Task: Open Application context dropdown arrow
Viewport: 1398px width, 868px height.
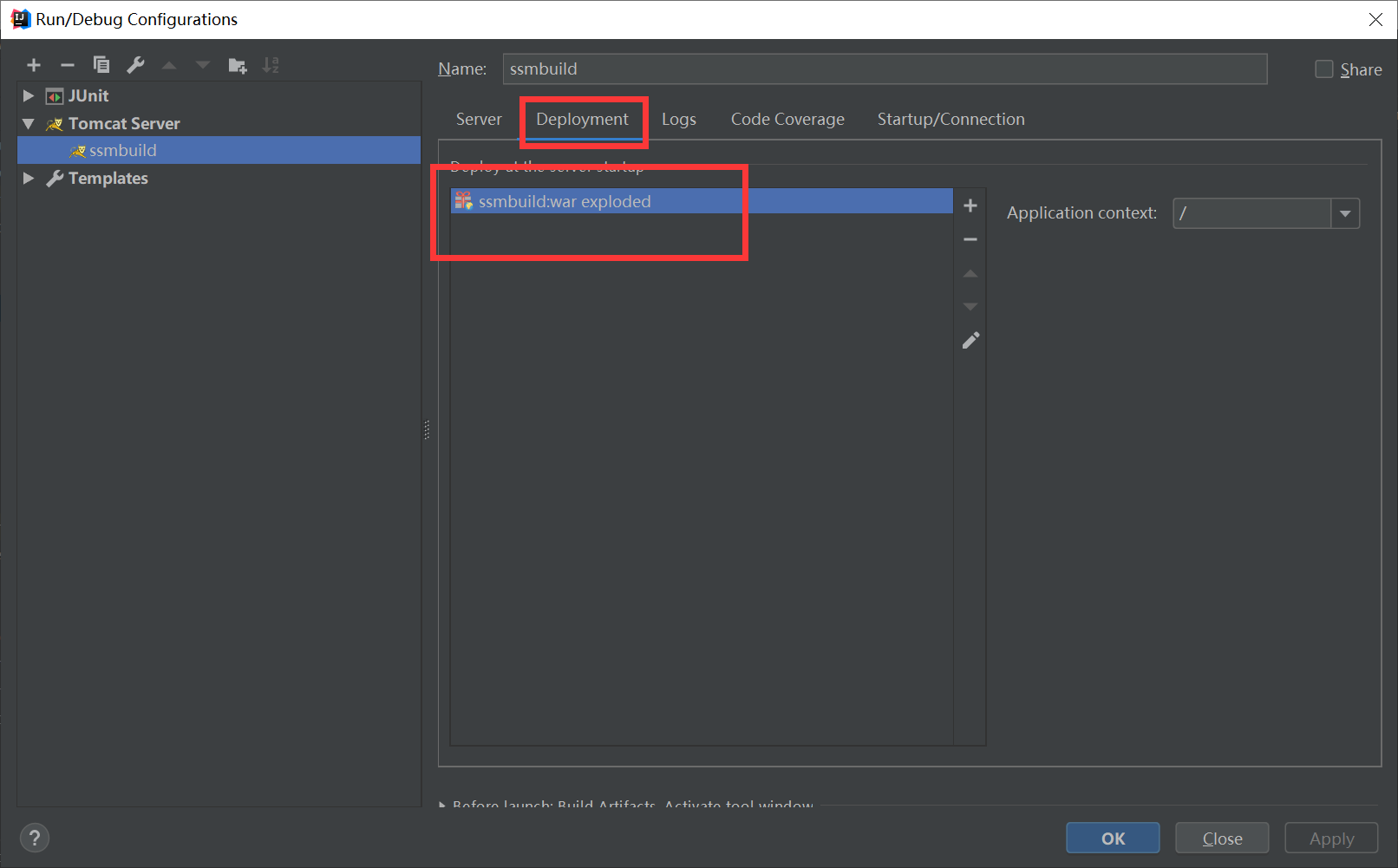Action: click(x=1345, y=213)
